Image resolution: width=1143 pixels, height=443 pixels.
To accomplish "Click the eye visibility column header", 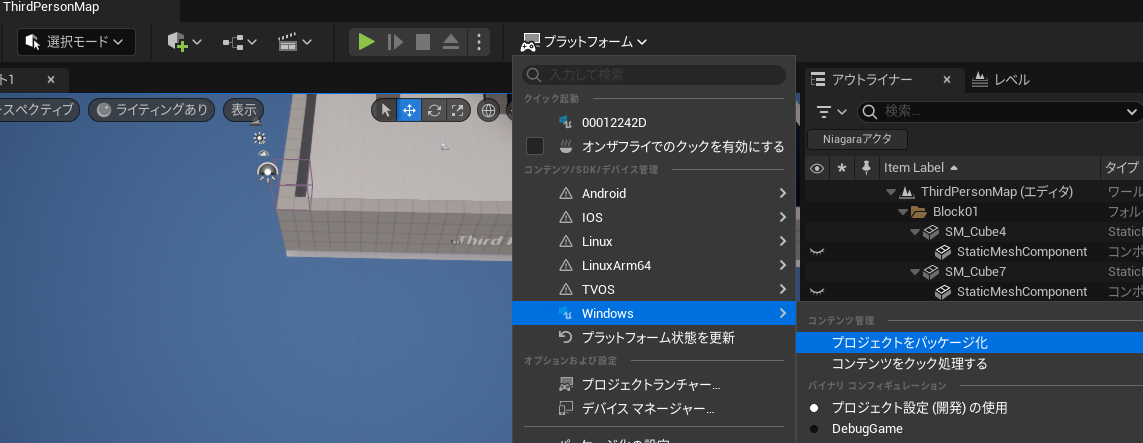I will (817, 168).
